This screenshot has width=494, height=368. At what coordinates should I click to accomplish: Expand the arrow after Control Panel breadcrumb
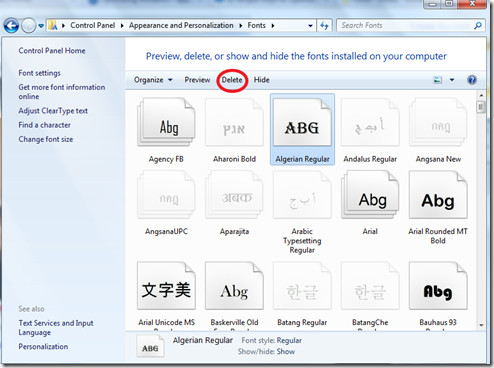pos(122,26)
